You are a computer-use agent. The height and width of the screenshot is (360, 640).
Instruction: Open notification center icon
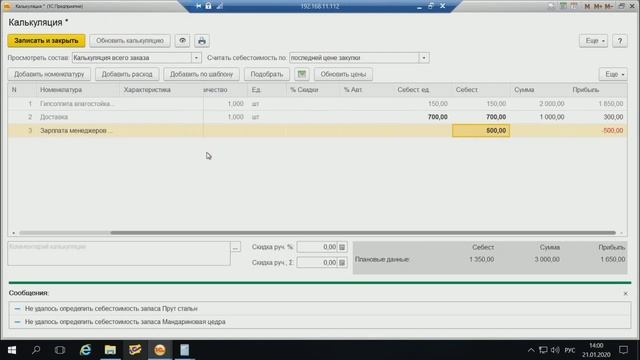(x=623, y=350)
